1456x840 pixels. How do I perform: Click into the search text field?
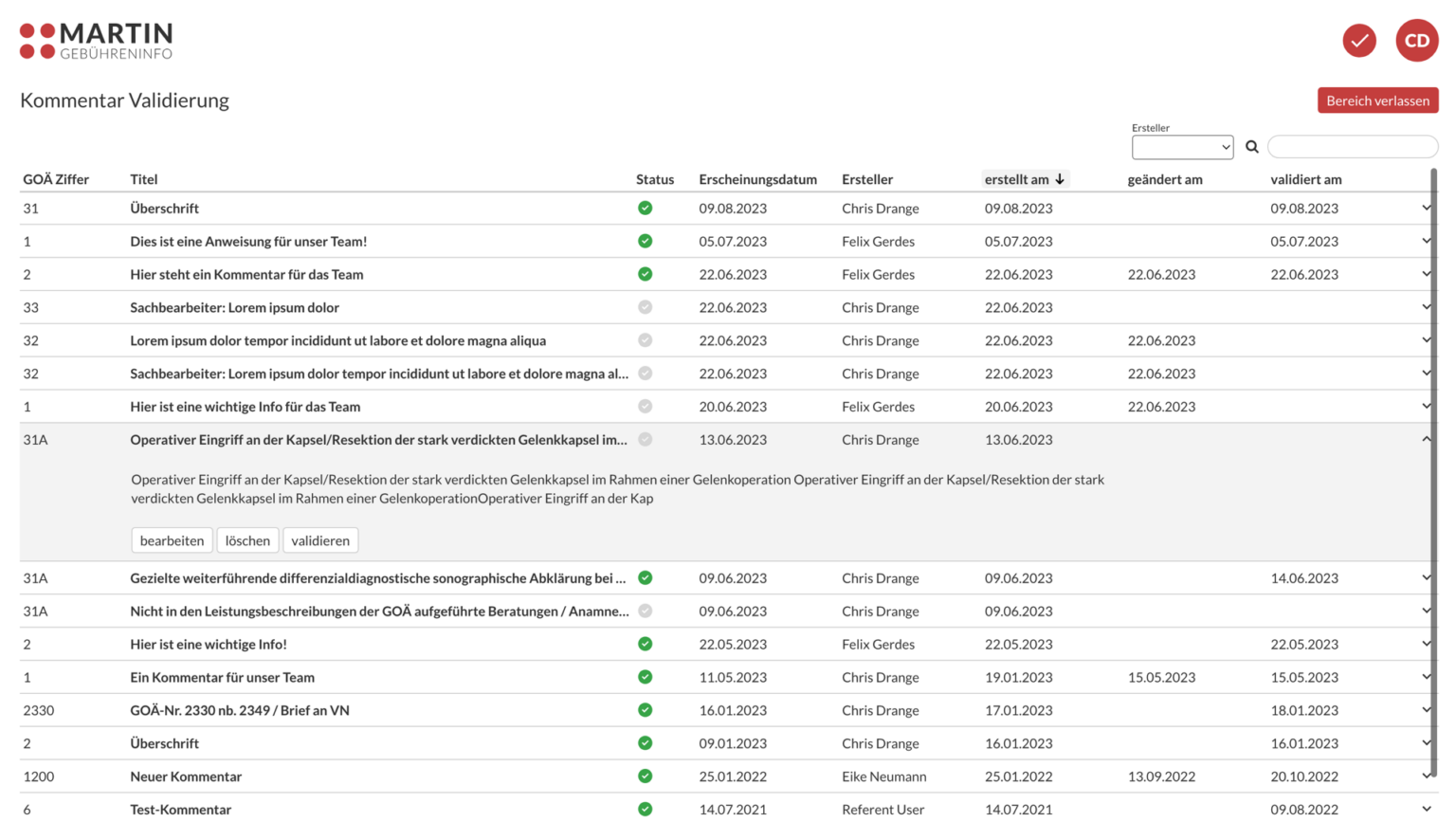pyautogui.click(x=1353, y=147)
